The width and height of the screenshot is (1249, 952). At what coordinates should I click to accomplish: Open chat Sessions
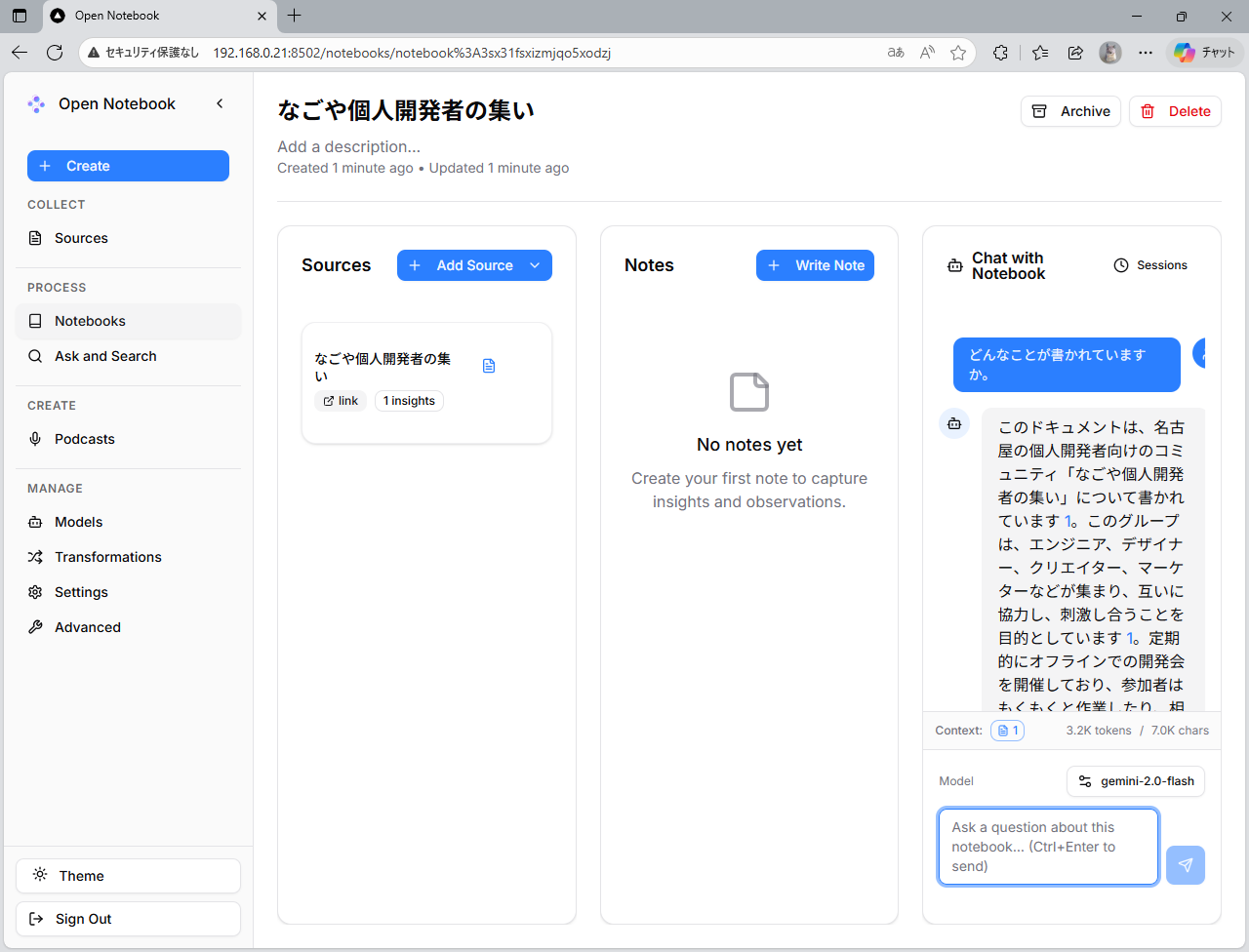point(1150,265)
